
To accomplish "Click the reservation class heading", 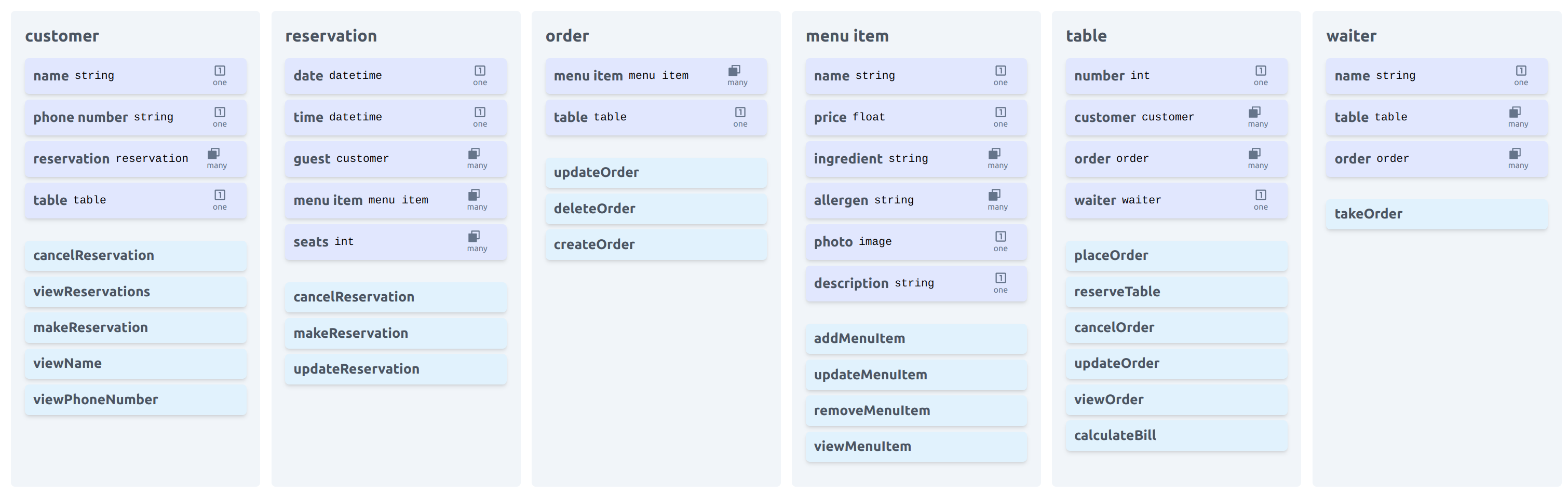I will pyautogui.click(x=331, y=36).
